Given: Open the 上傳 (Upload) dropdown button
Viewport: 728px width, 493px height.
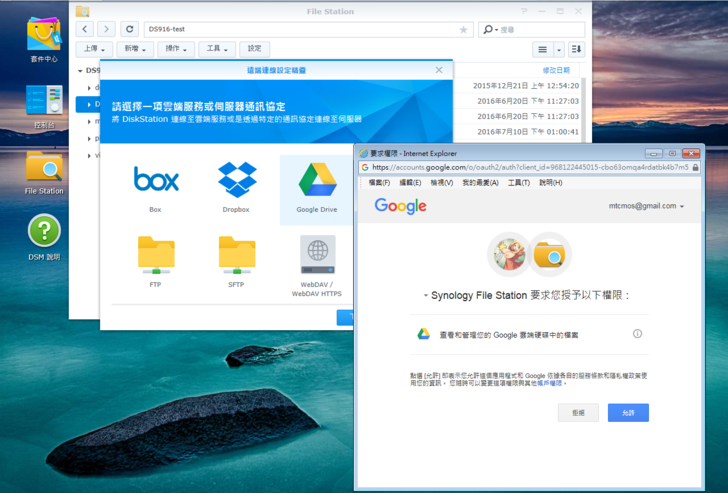Looking at the screenshot, I should (94, 49).
